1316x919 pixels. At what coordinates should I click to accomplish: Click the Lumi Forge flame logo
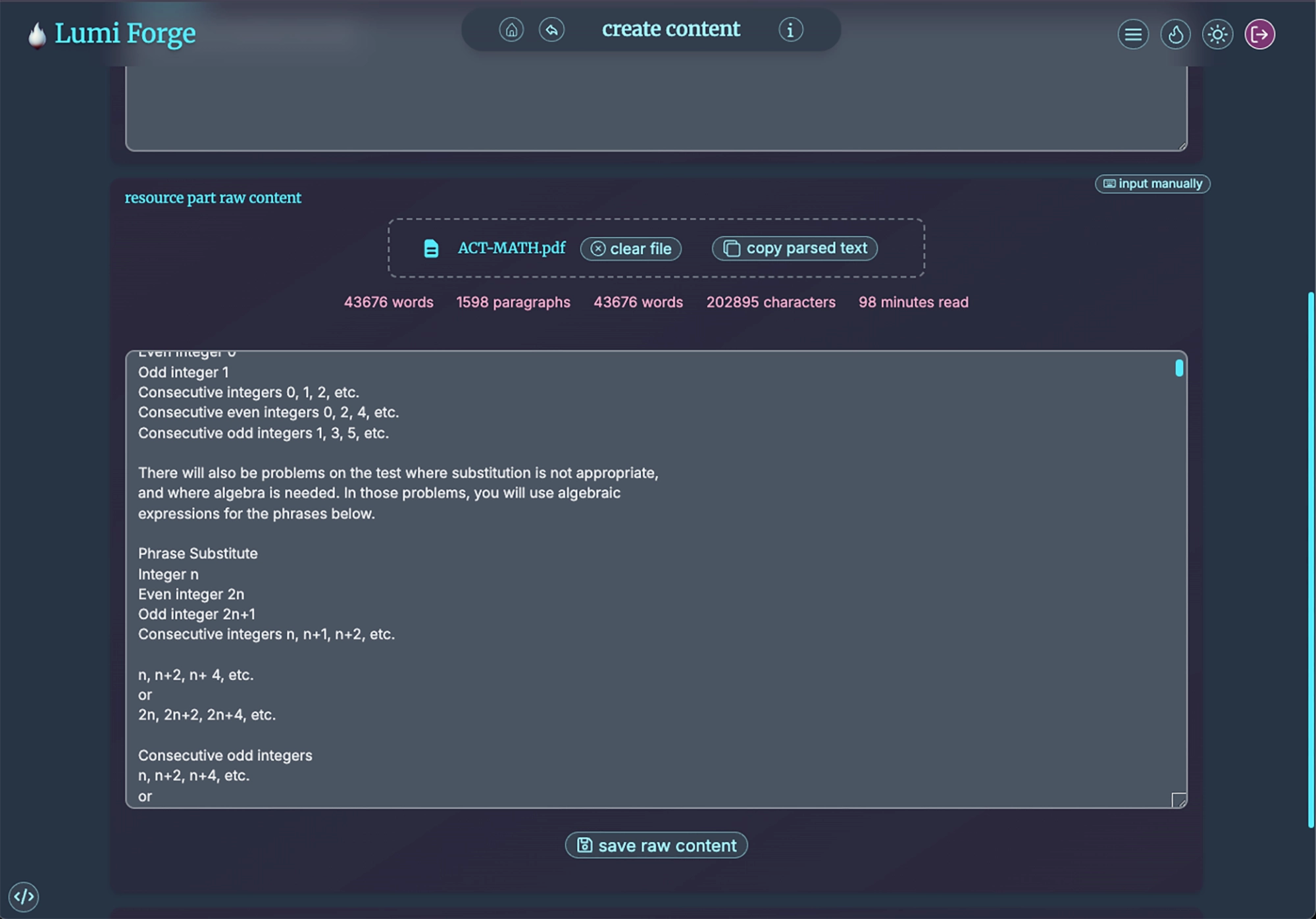[38, 35]
